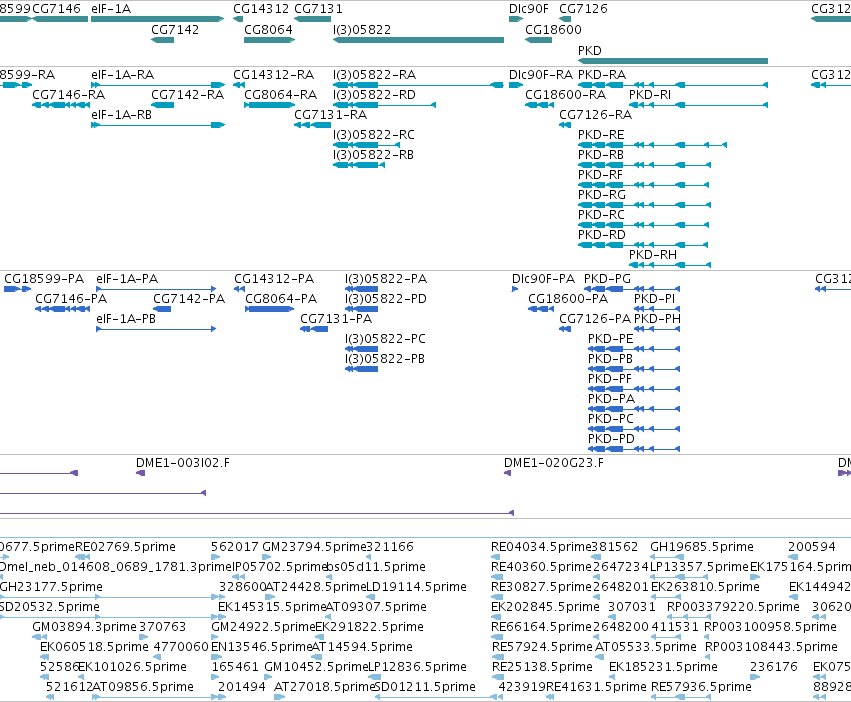Open transcript PKD-RG
This screenshot has width=851, height=702.
(602, 194)
